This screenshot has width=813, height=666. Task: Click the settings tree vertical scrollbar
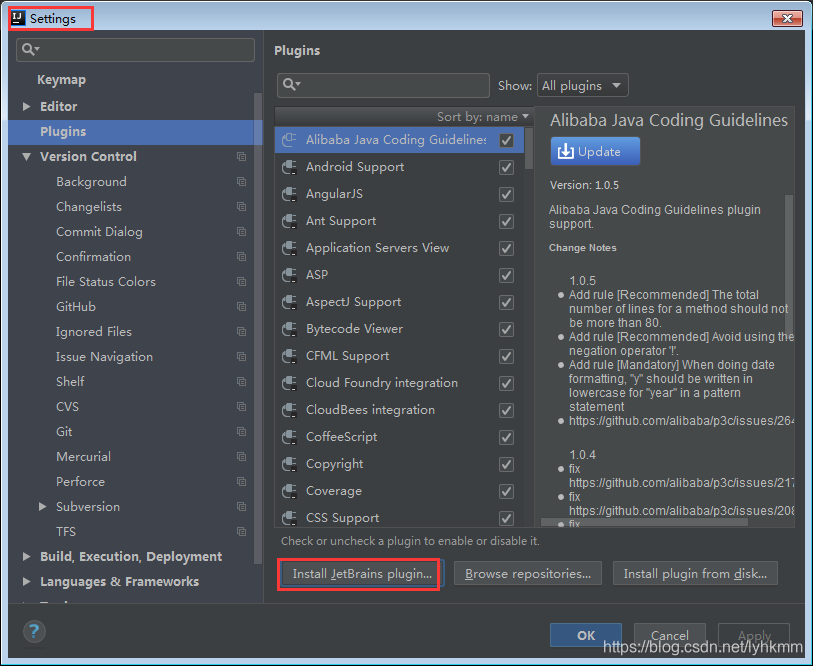point(258,327)
